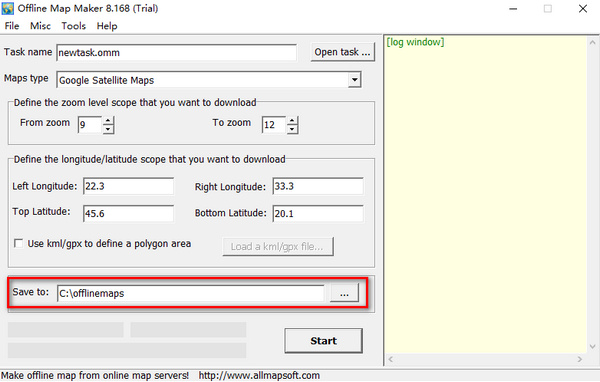Open the Help menu

[107, 26]
